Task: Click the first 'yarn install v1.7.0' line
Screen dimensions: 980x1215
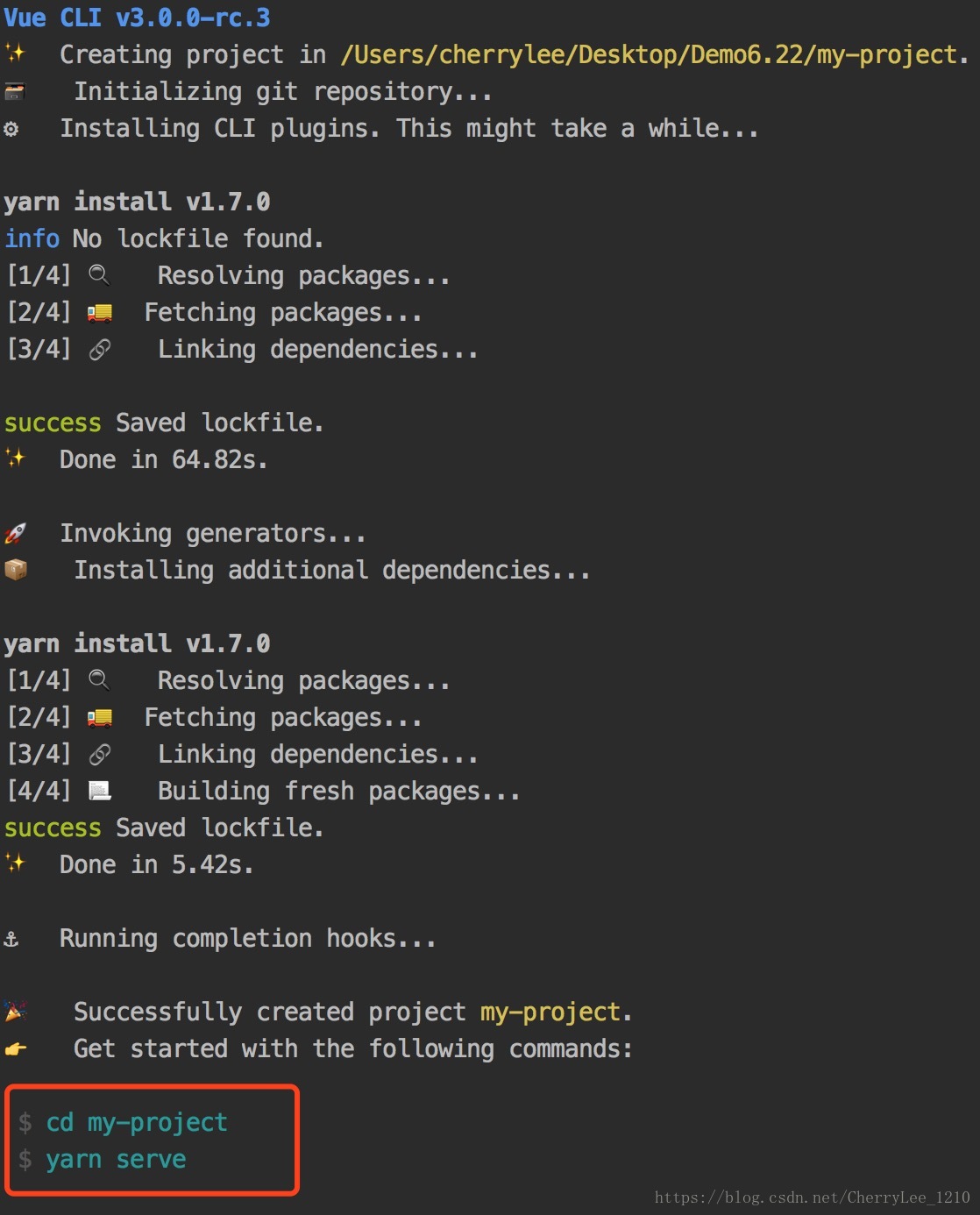Action: [137, 202]
